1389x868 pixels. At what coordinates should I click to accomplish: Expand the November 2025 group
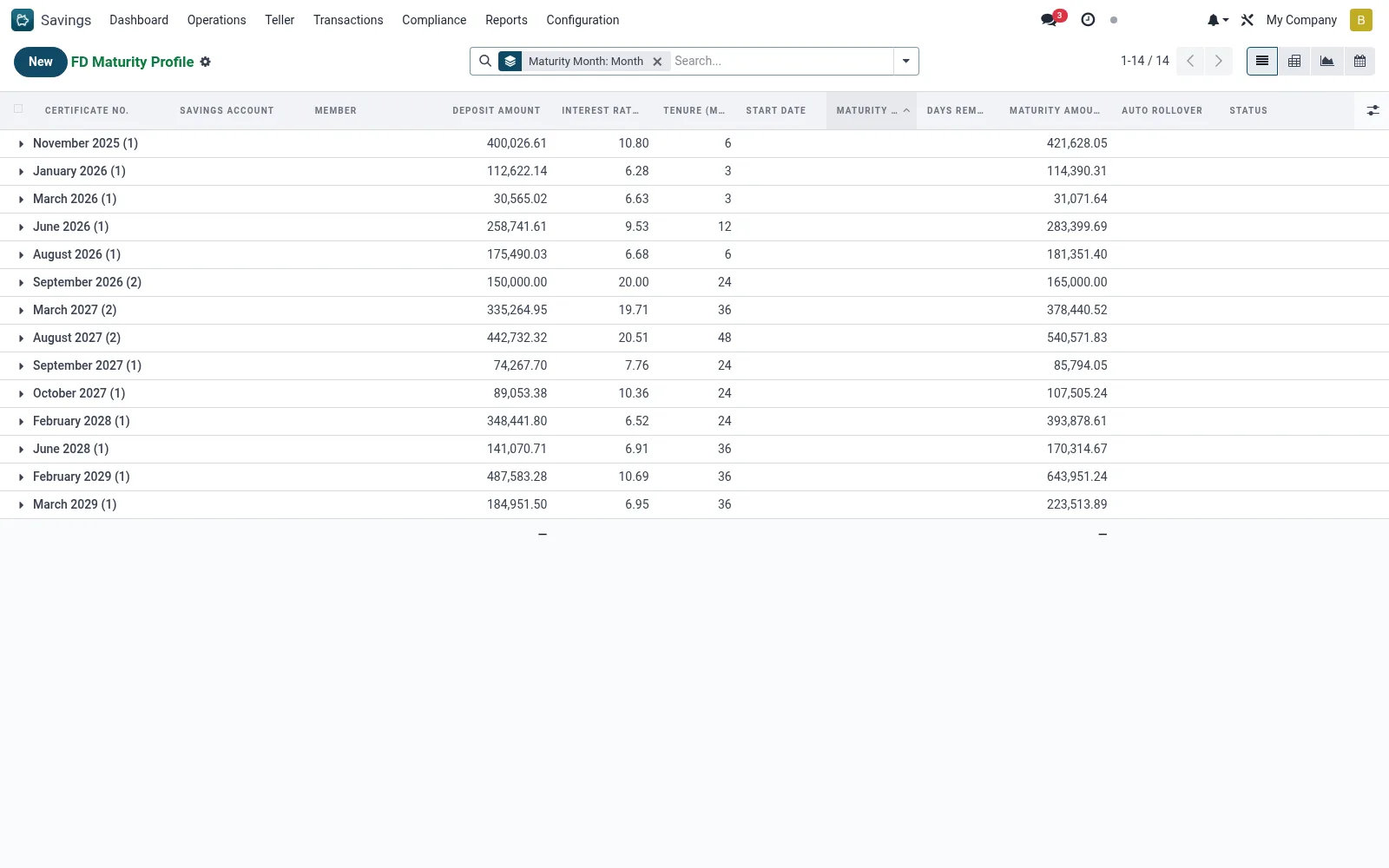click(x=85, y=143)
